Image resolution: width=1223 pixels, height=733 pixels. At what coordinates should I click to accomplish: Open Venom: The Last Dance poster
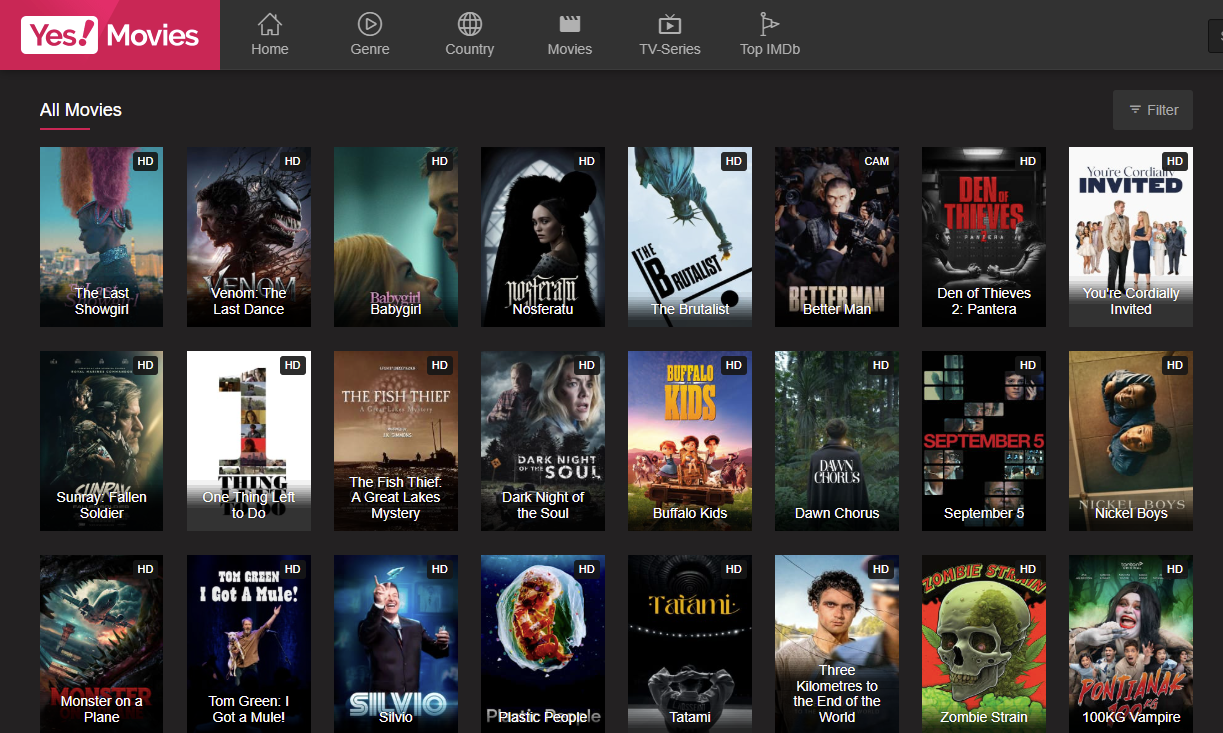[249, 237]
